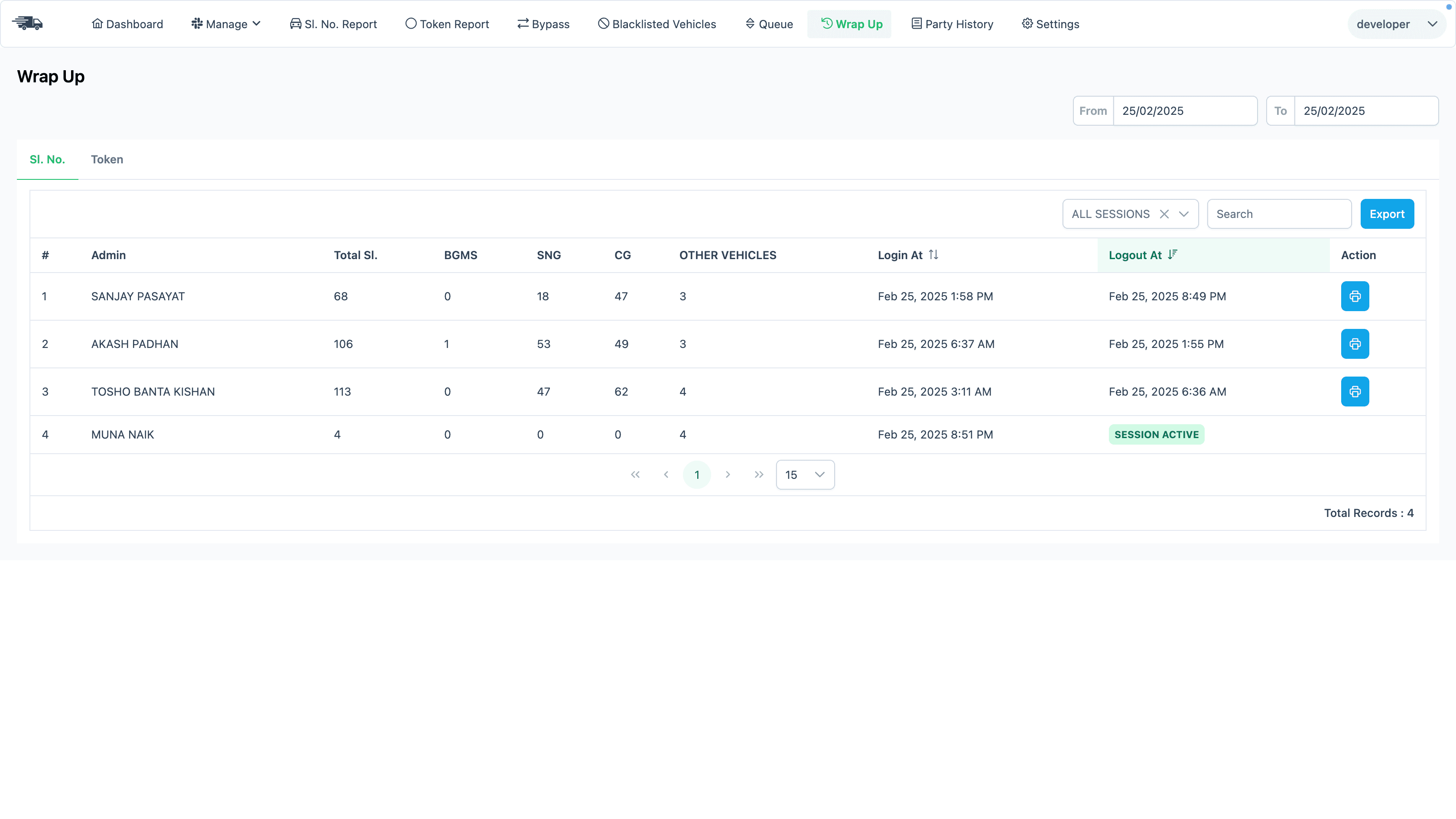Click inside the Search field
Image resolution: width=1456 pixels, height=819 pixels.
pyautogui.click(x=1278, y=214)
